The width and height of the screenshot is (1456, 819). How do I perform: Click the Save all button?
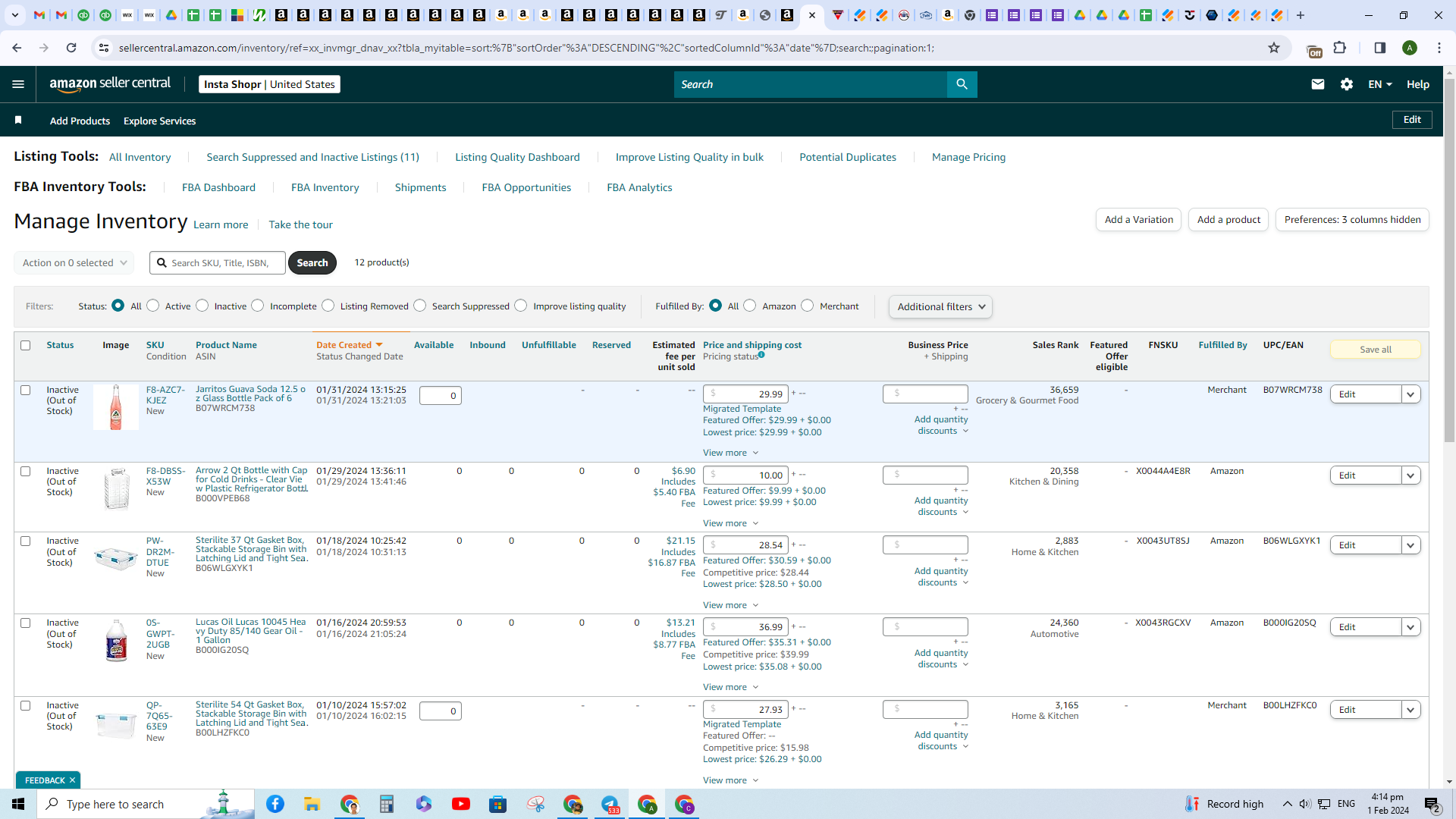[x=1375, y=350]
